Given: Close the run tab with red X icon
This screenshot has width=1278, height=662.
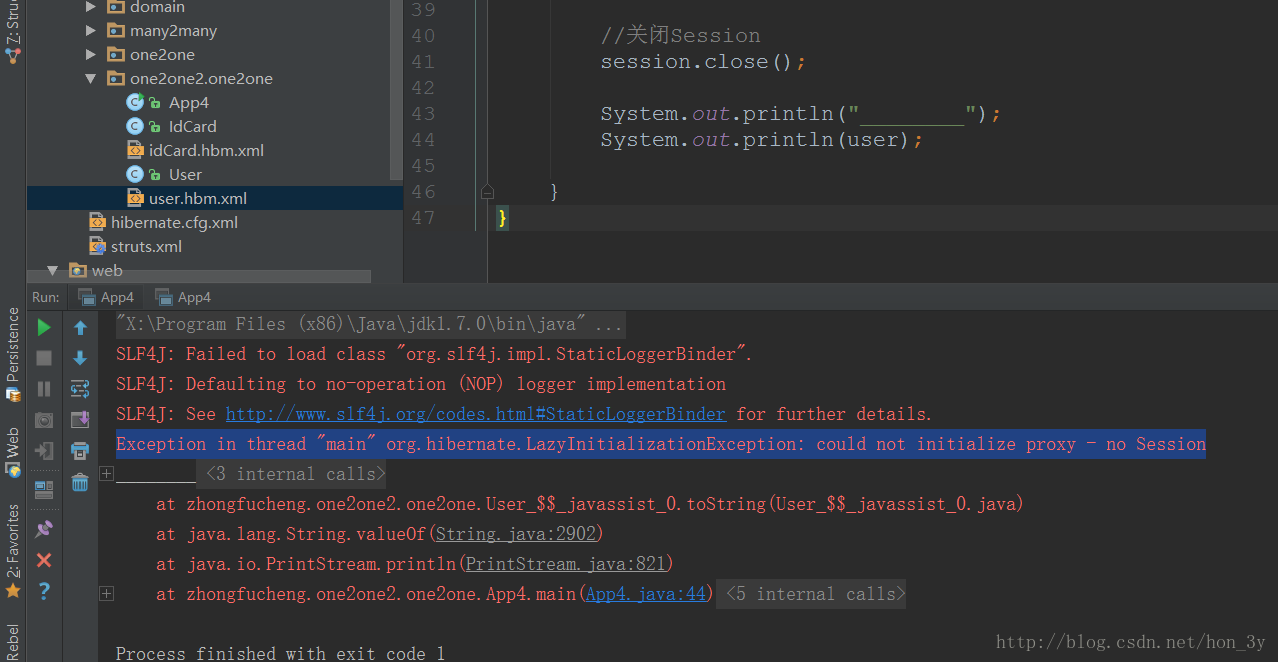Looking at the screenshot, I should (44, 560).
